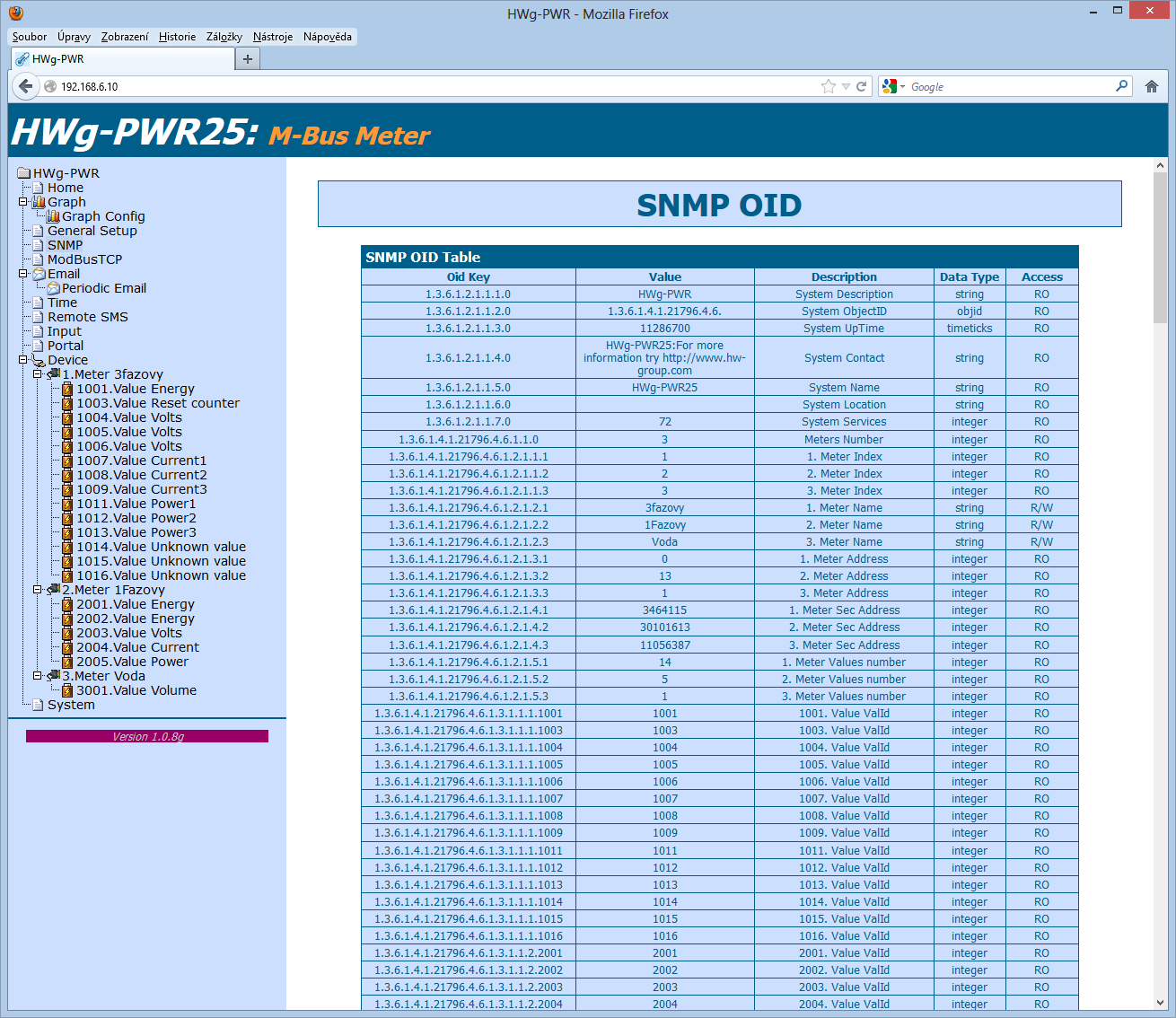The image size is (1176, 1018).
Task: Click the Email envelope icon
Action: (39, 274)
